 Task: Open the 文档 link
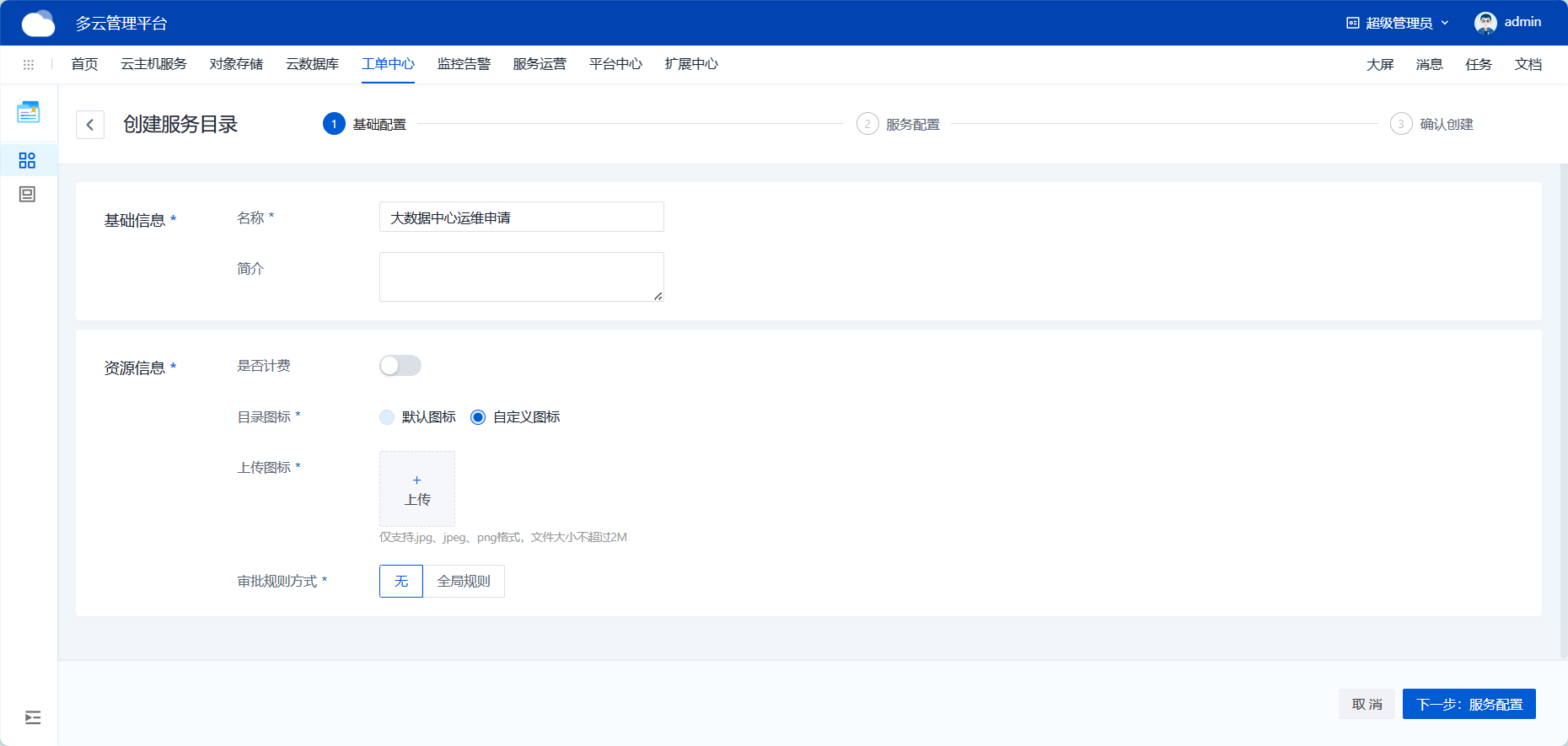tap(1528, 65)
